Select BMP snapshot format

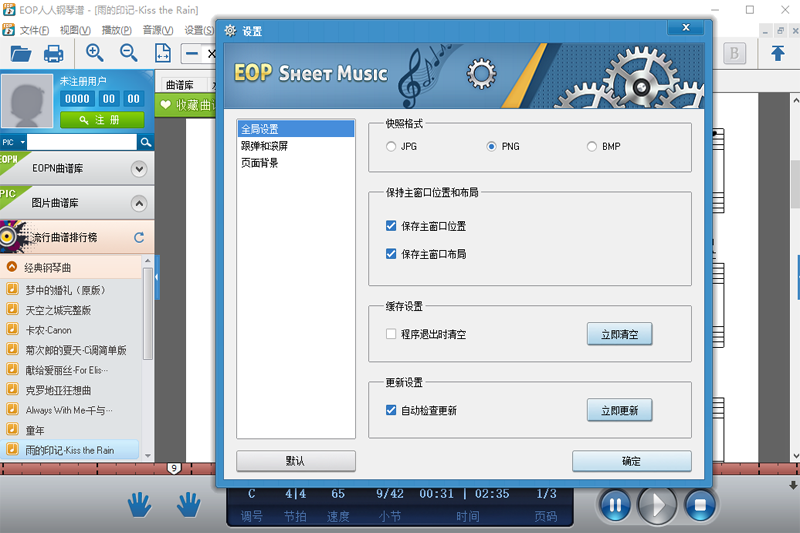tap(592, 146)
